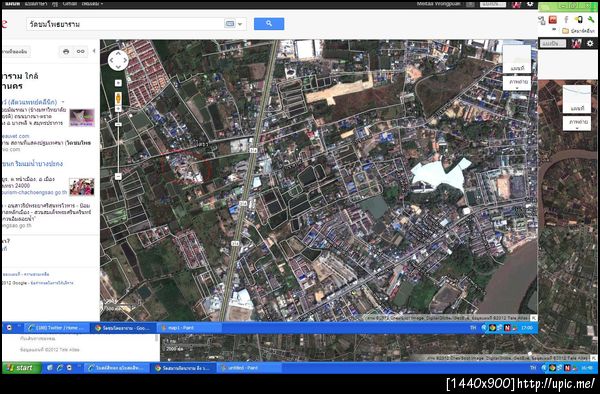Open the front map's satellite options dropdown
Screen dimensions: 600x394
pyautogui.click(x=517, y=83)
